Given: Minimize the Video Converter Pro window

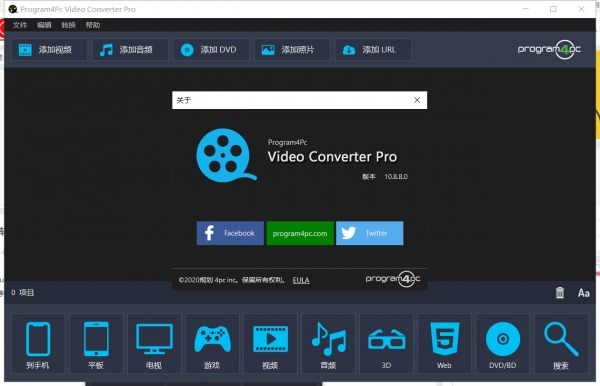Looking at the screenshot, I should point(526,9).
